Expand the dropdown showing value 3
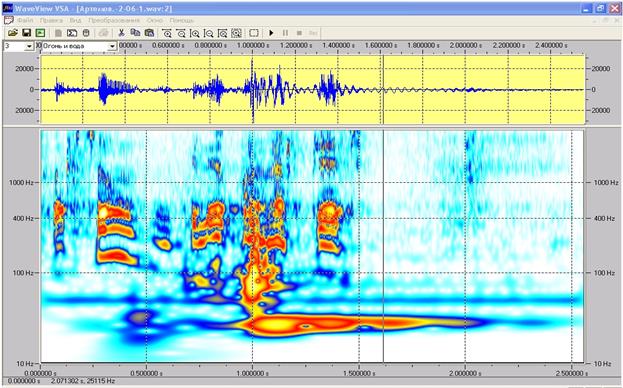The image size is (623, 388). point(29,47)
